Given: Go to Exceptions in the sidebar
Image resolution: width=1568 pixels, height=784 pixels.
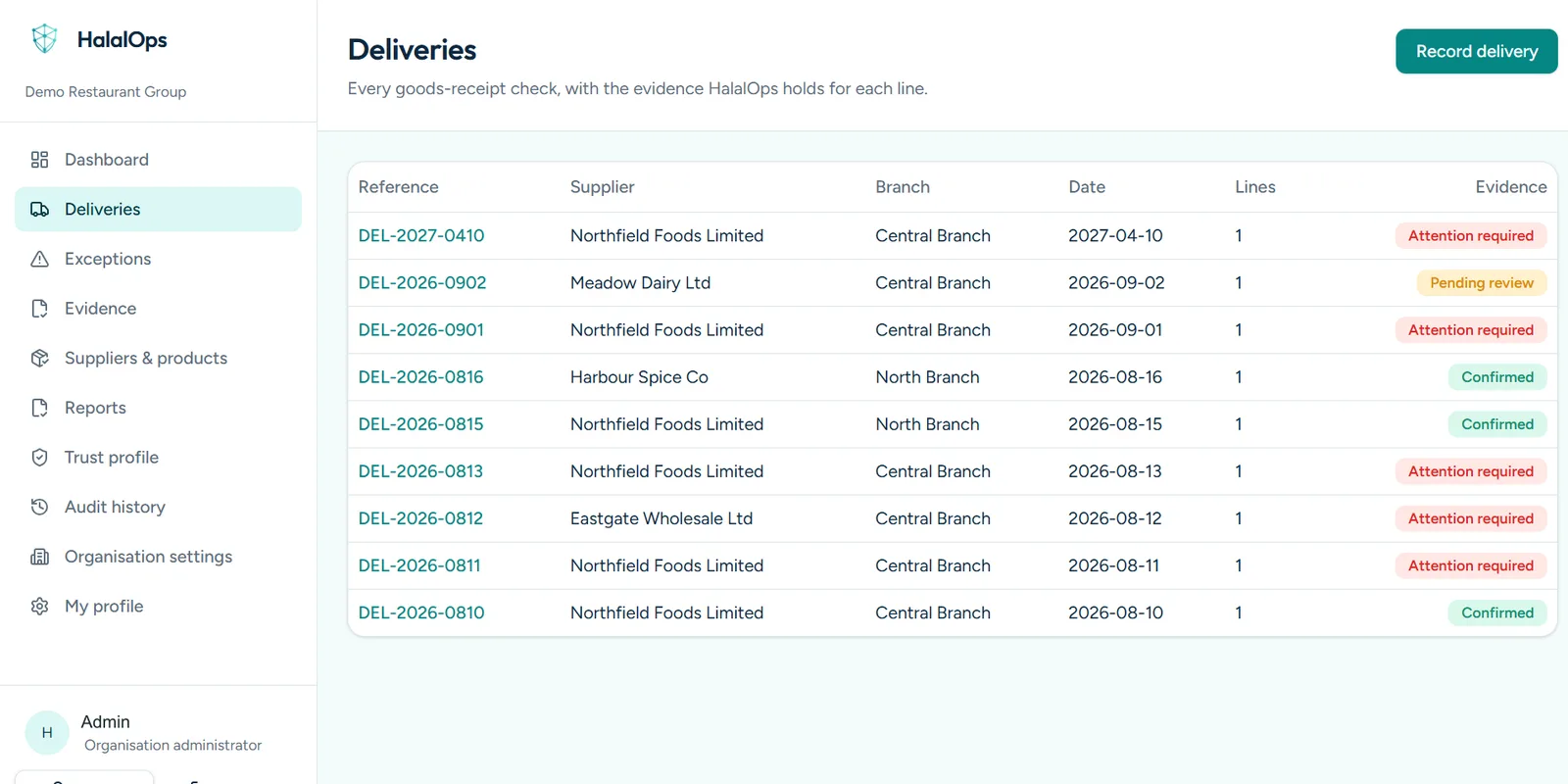Looking at the screenshot, I should (x=158, y=259).
